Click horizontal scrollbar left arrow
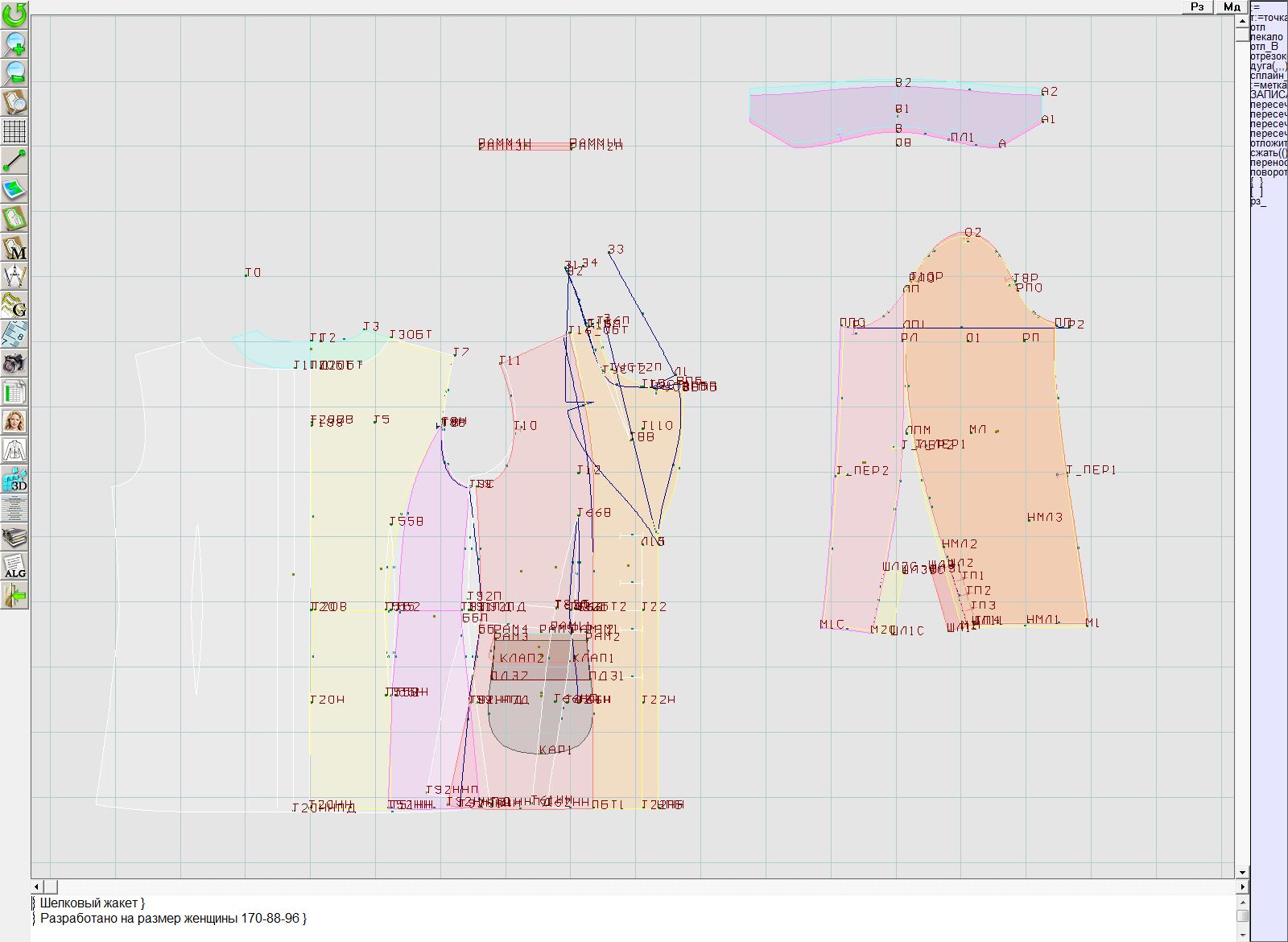1288x942 pixels. pyautogui.click(x=37, y=886)
